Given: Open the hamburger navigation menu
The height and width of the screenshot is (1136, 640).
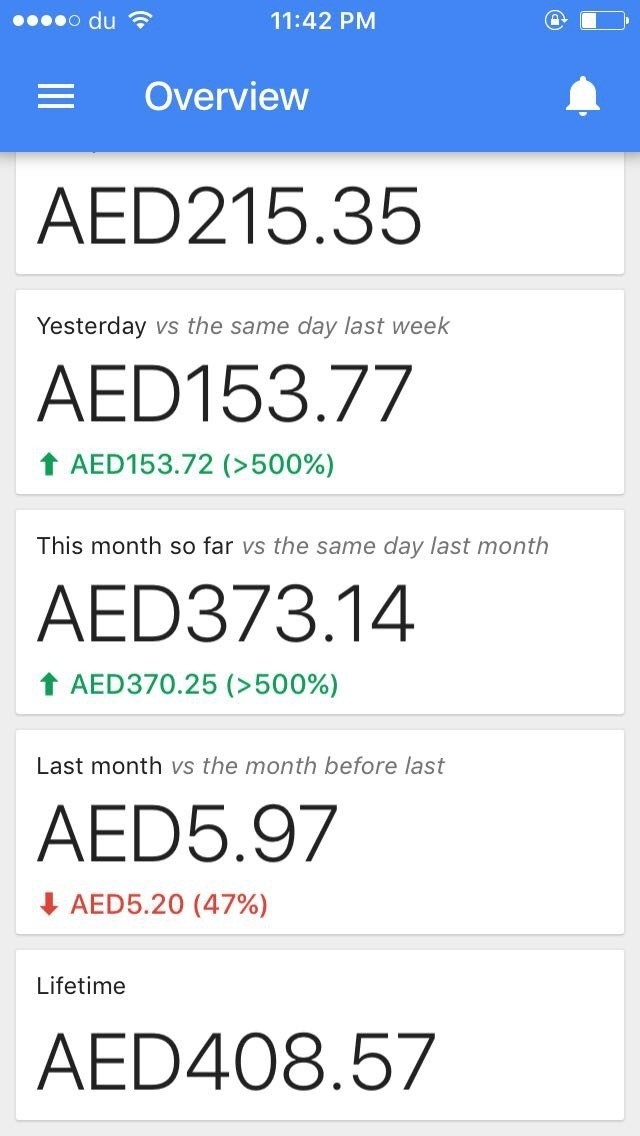Looking at the screenshot, I should click(x=56, y=96).
